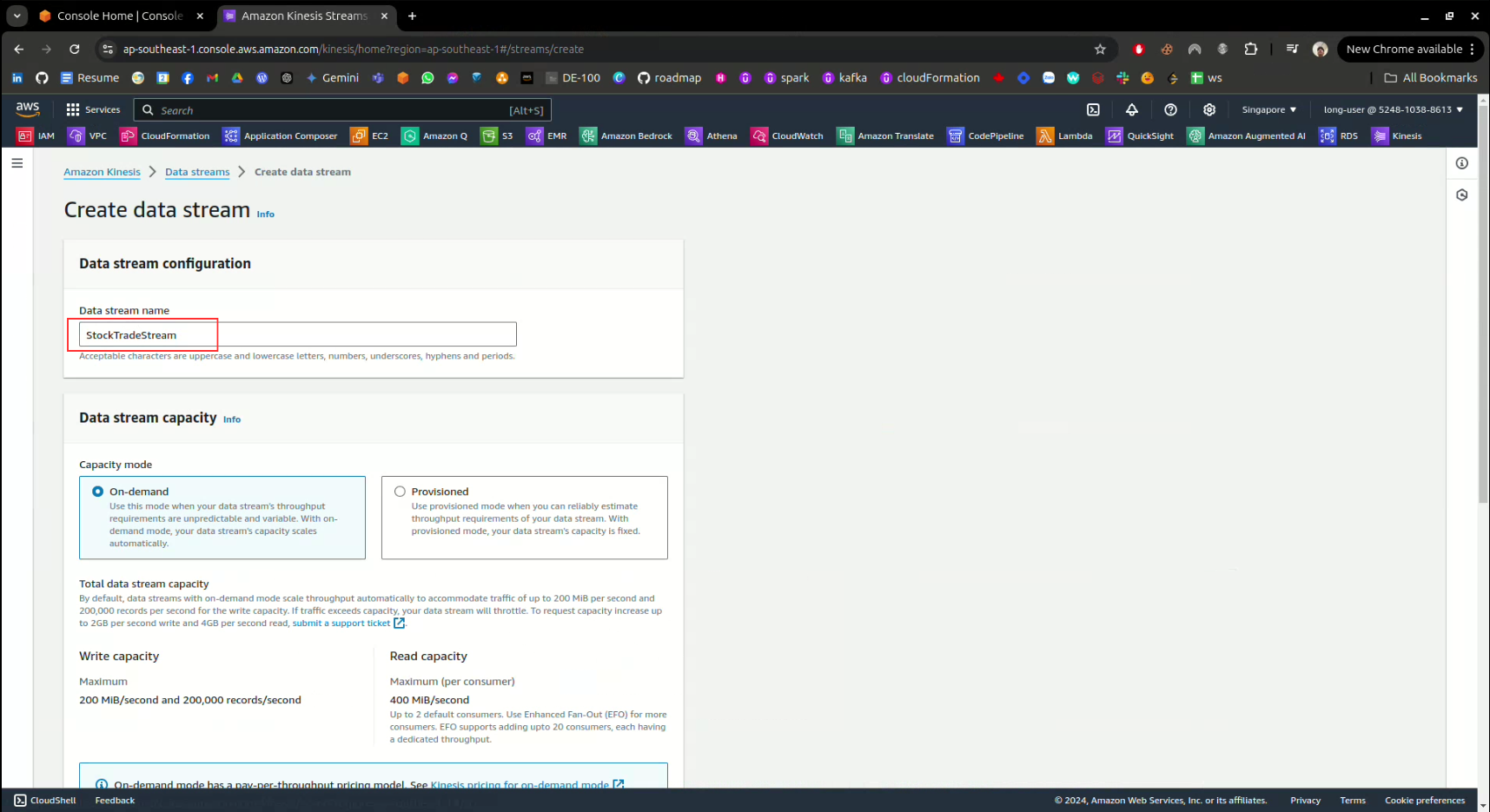This screenshot has height=812, width=1490.
Task: Open the notifications bell icon
Action: click(1131, 109)
